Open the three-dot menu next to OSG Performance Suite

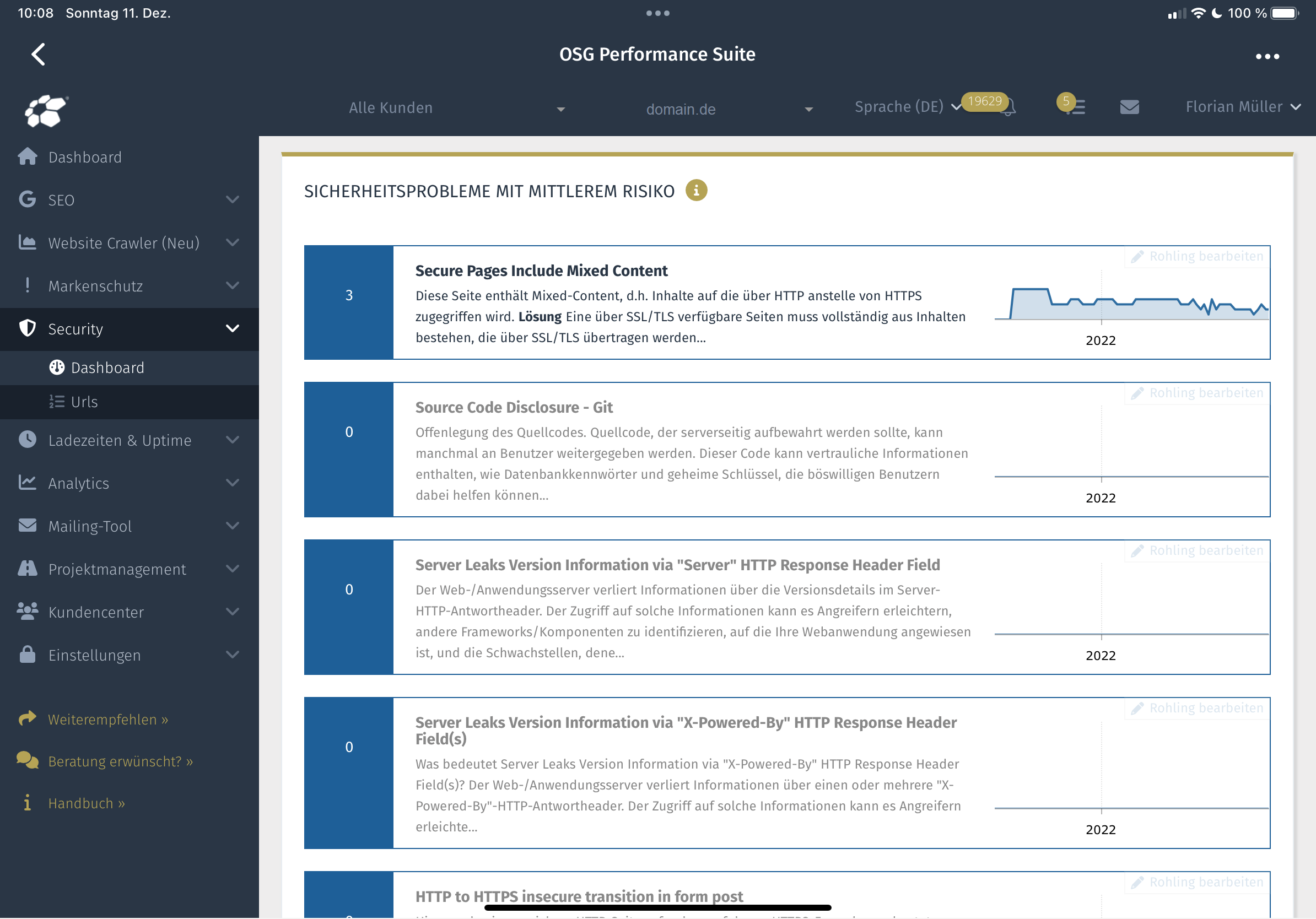pos(1268,56)
